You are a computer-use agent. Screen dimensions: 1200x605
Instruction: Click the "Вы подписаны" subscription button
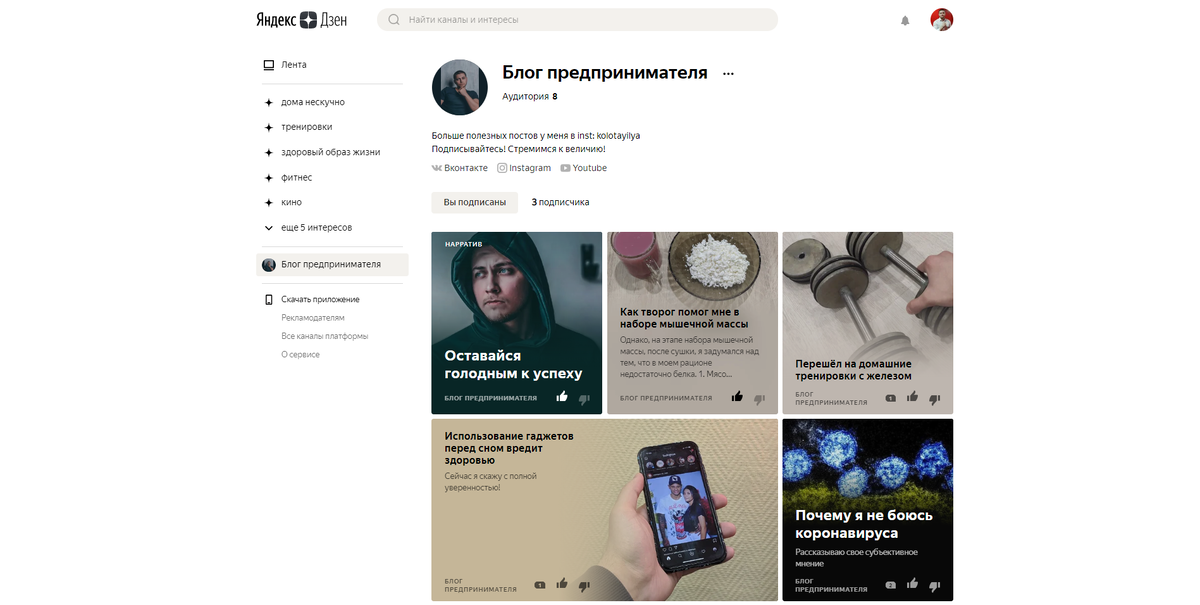pyautogui.click(x=475, y=202)
